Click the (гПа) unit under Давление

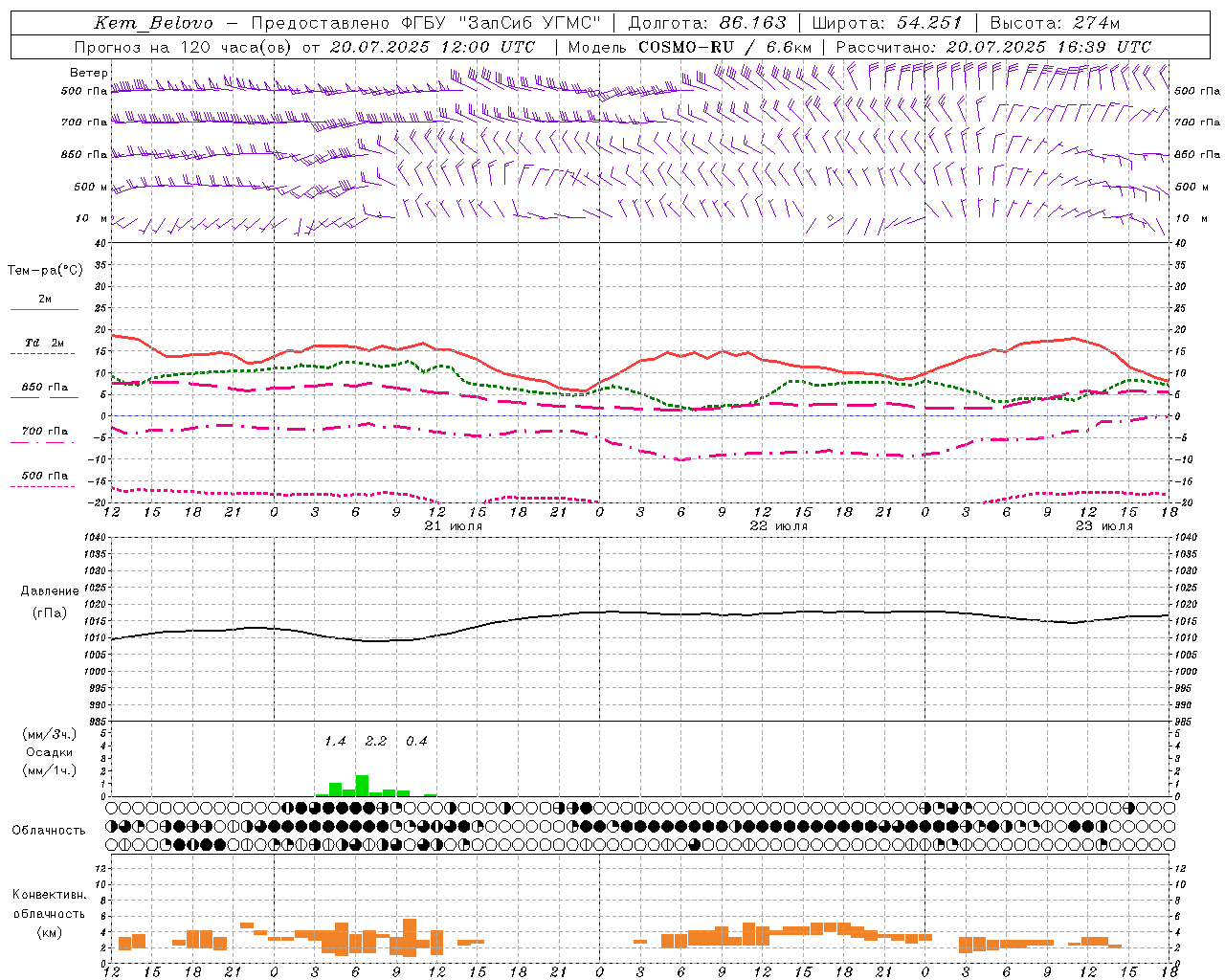[50, 613]
